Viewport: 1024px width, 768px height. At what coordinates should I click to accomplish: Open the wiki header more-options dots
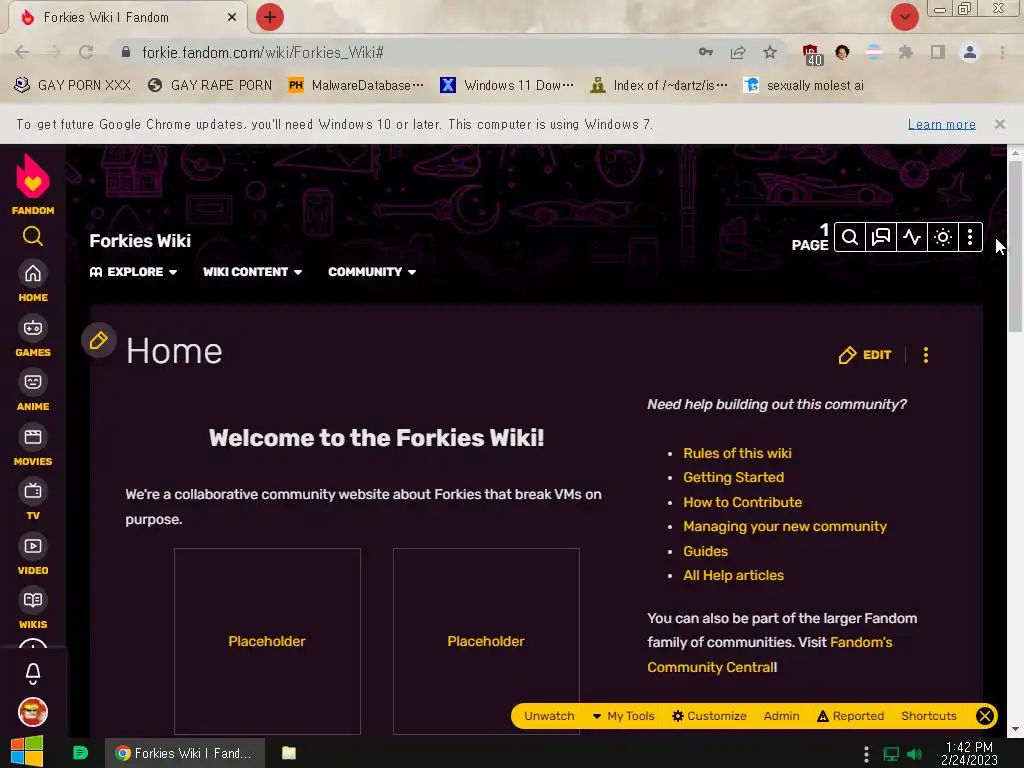pyautogui.click(x=970, y=237)
